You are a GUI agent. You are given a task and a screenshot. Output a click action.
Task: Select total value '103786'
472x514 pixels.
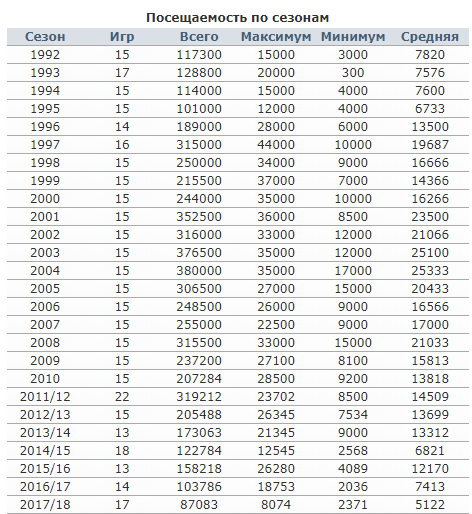pos(199,487)
